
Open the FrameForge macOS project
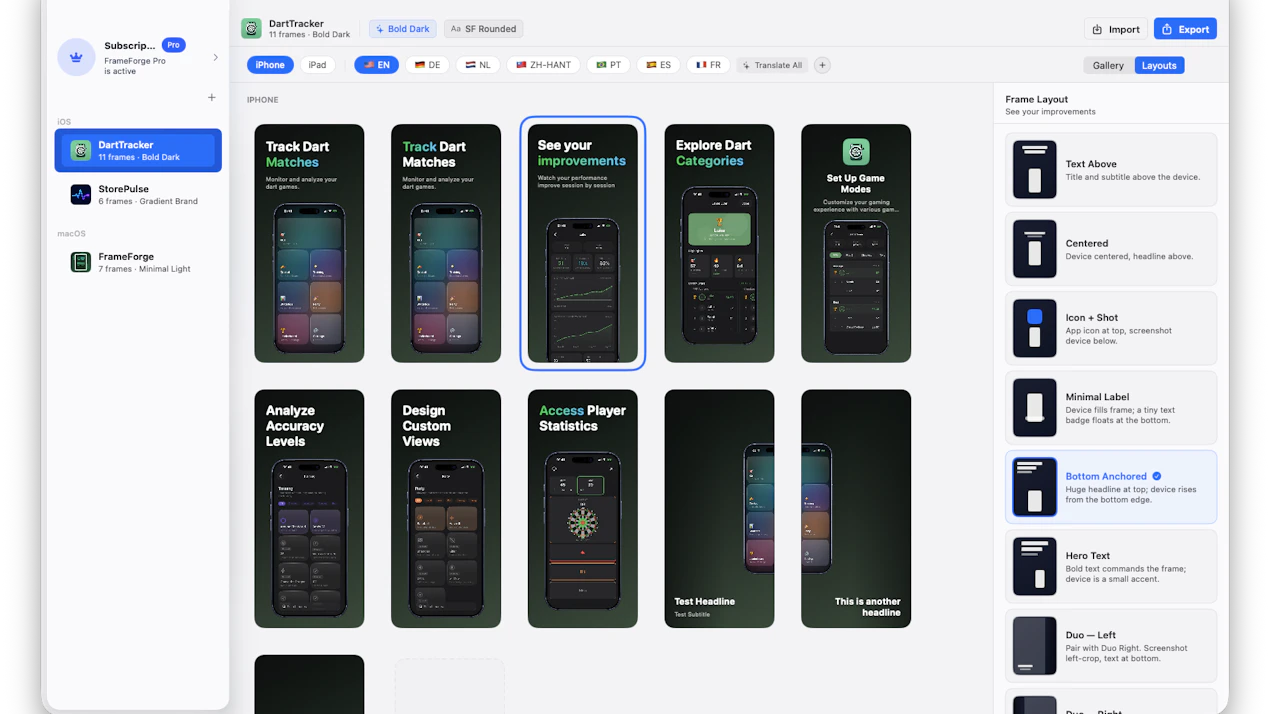[x=138, y=262]
